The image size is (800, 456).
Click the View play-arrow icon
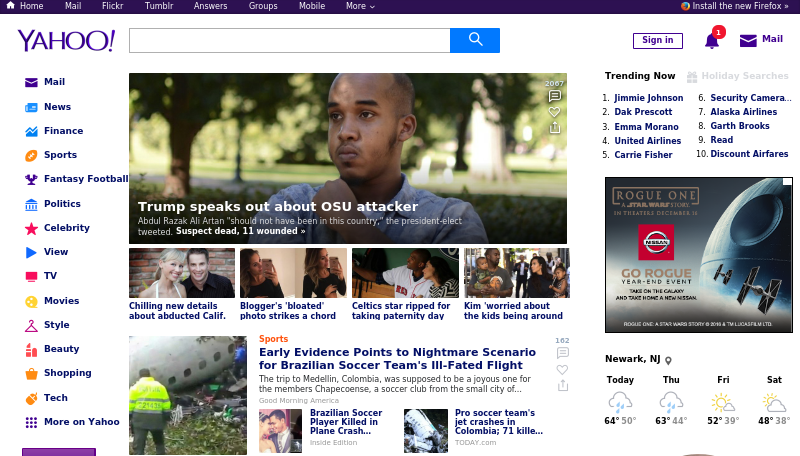click(x=31, y=252)
